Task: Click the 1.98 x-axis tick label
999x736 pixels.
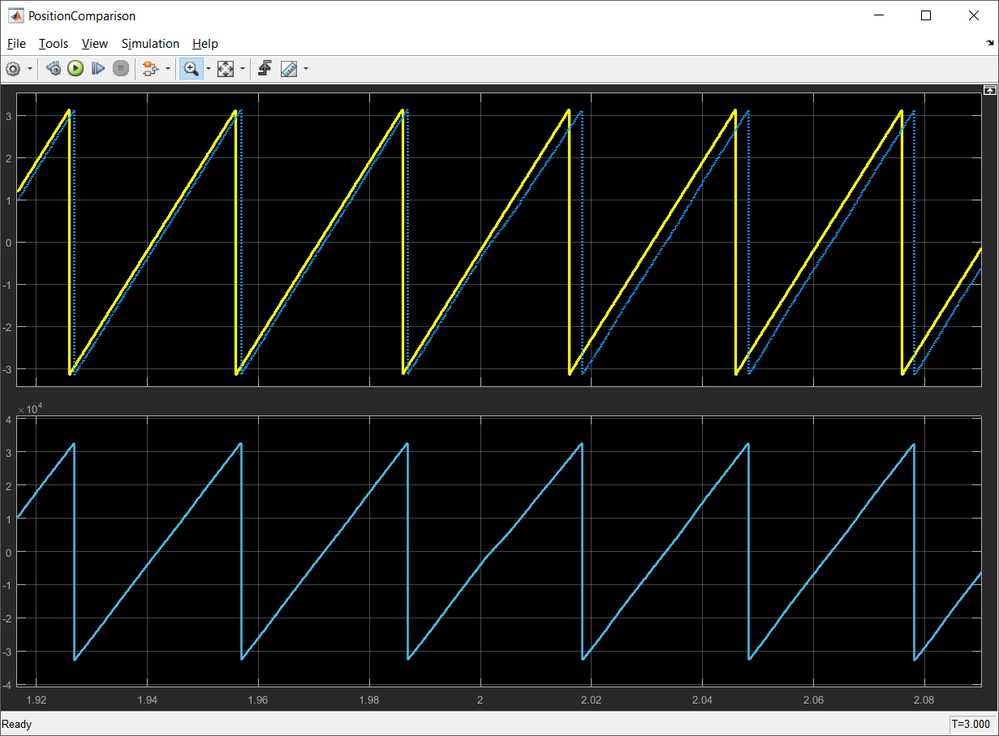Action: 369,700
